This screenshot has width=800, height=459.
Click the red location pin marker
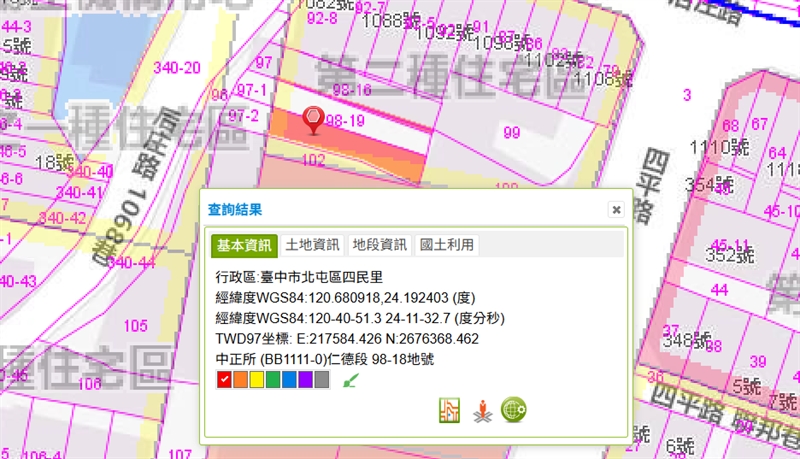point(314,119)
